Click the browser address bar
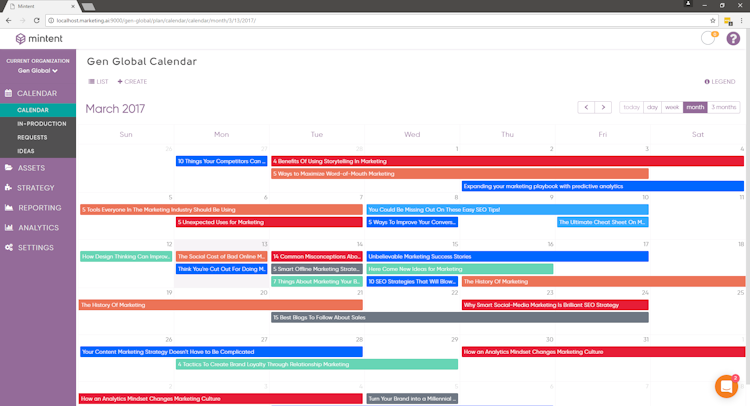This screenshot has width=750, height=406. coord(380,21)
